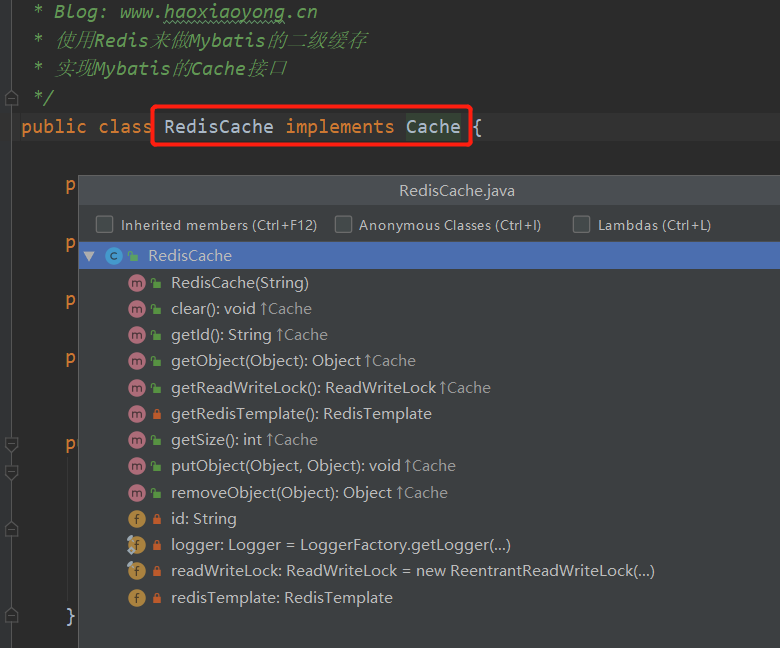Click public visibility icon of clear()

156,309
